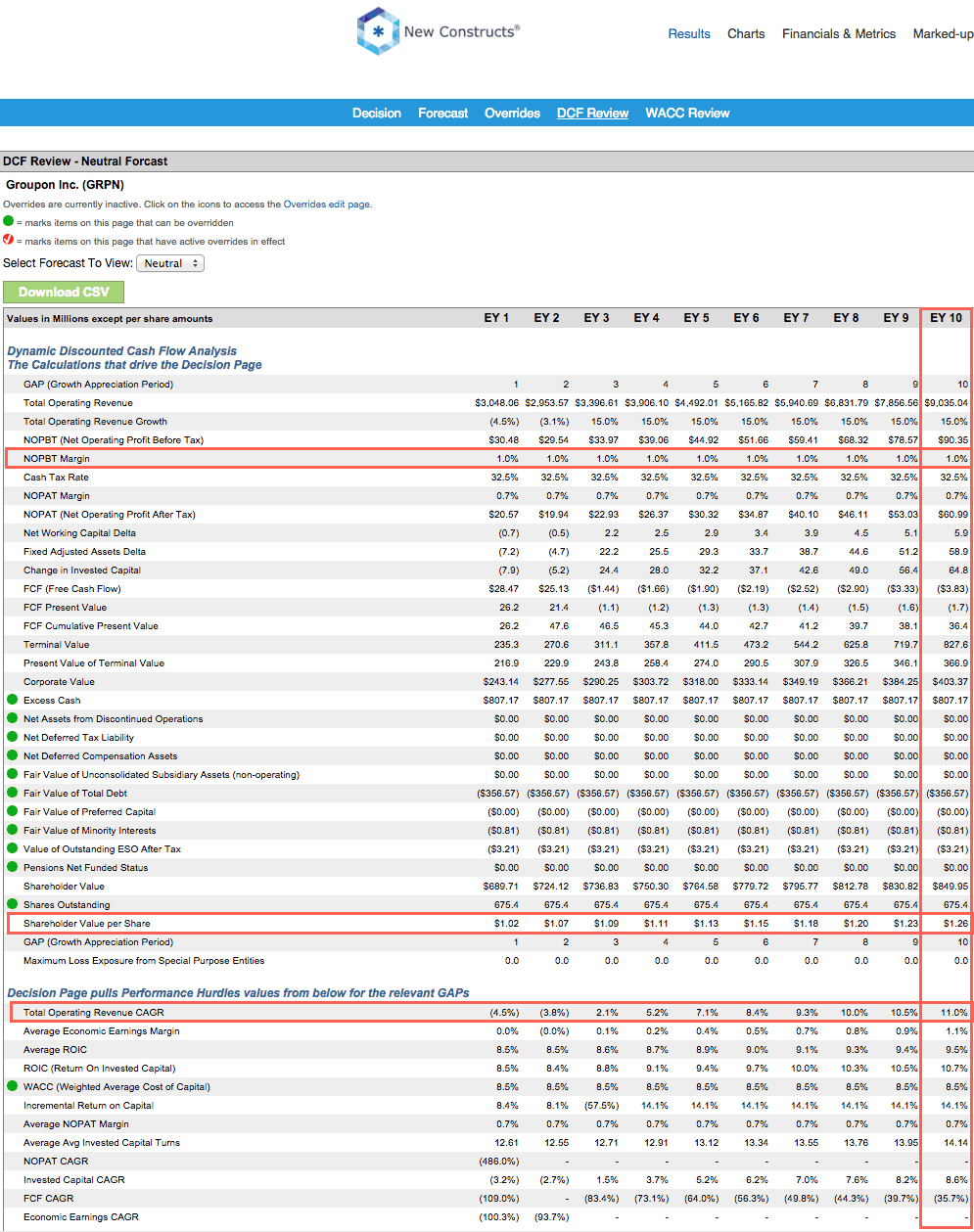The width and height of the screenshot is (974, 1232).
Task: Go to the Results menu
Action: point(689,33)
